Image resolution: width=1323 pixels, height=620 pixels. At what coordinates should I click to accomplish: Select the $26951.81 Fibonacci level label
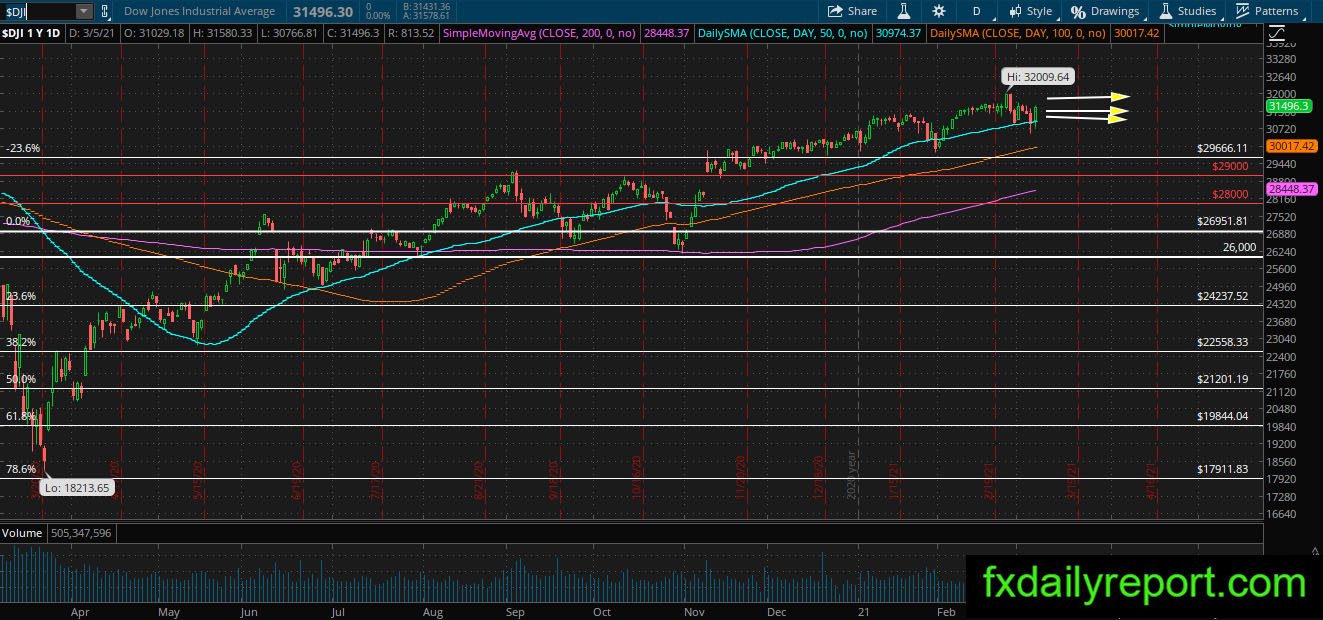[1223, 221]
